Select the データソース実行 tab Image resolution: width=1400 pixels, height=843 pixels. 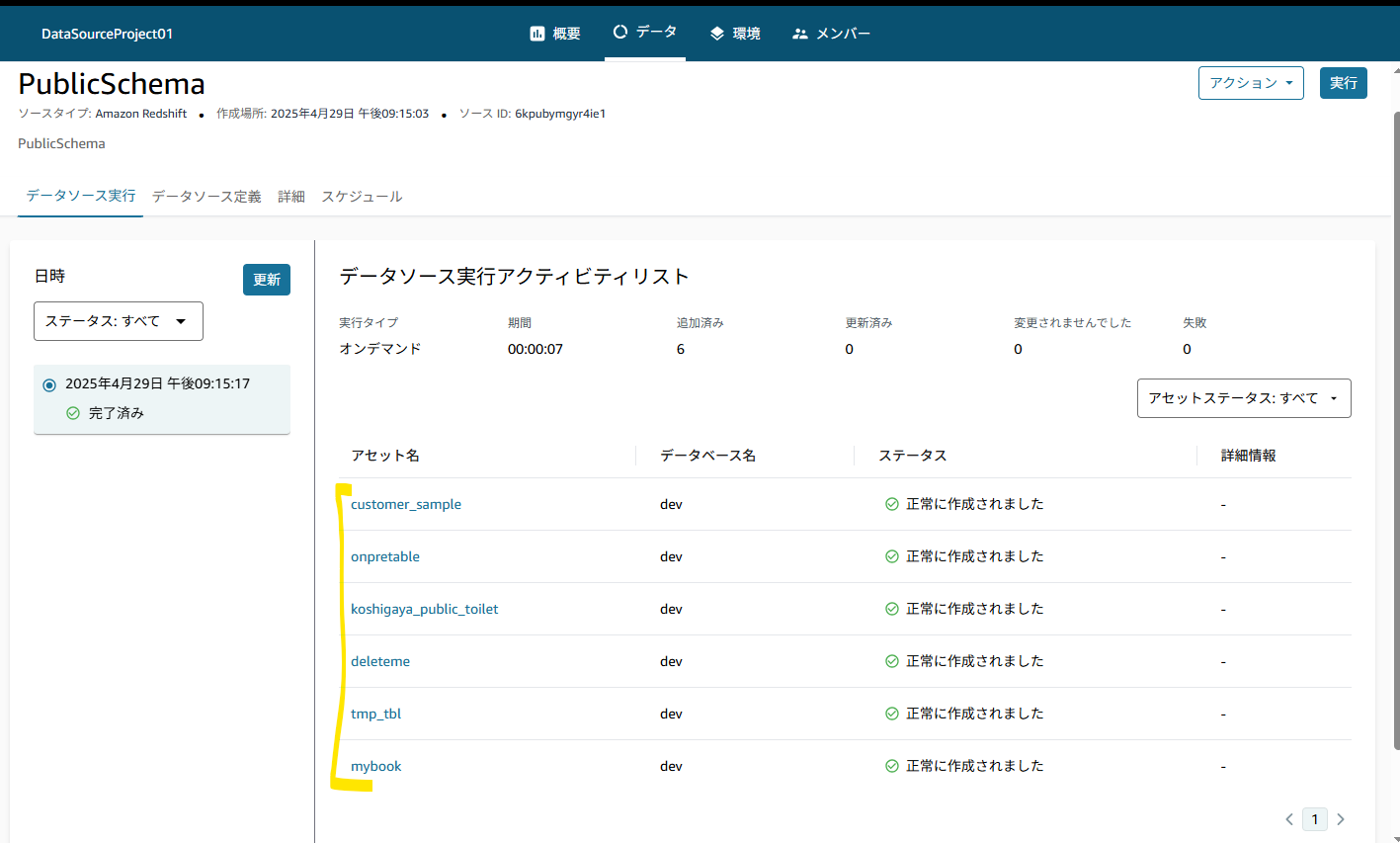coord(81,196)
